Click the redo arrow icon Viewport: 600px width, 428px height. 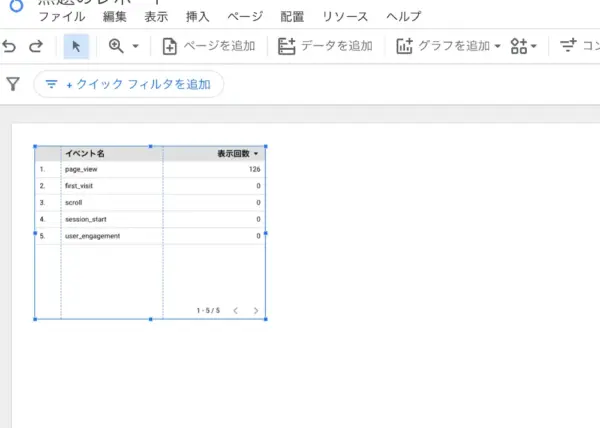(36, 46)
